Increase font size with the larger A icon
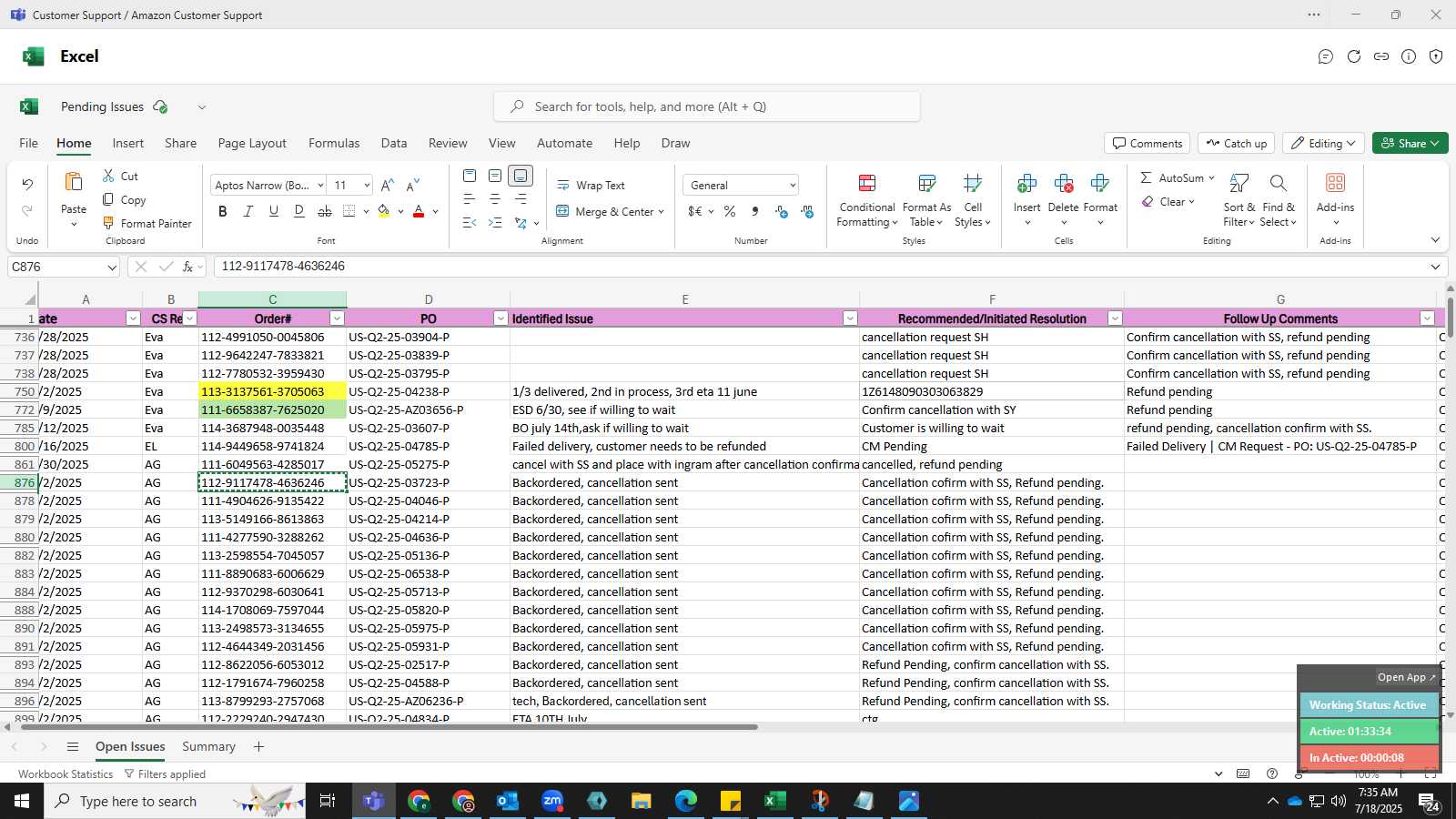Screen dimensions: 1456x819 click(388, 185)
